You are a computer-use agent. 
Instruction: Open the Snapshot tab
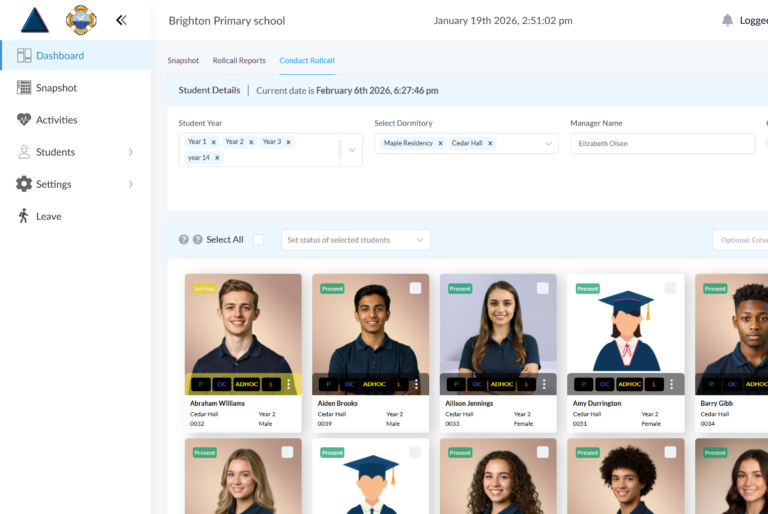(x=183, y=61)
